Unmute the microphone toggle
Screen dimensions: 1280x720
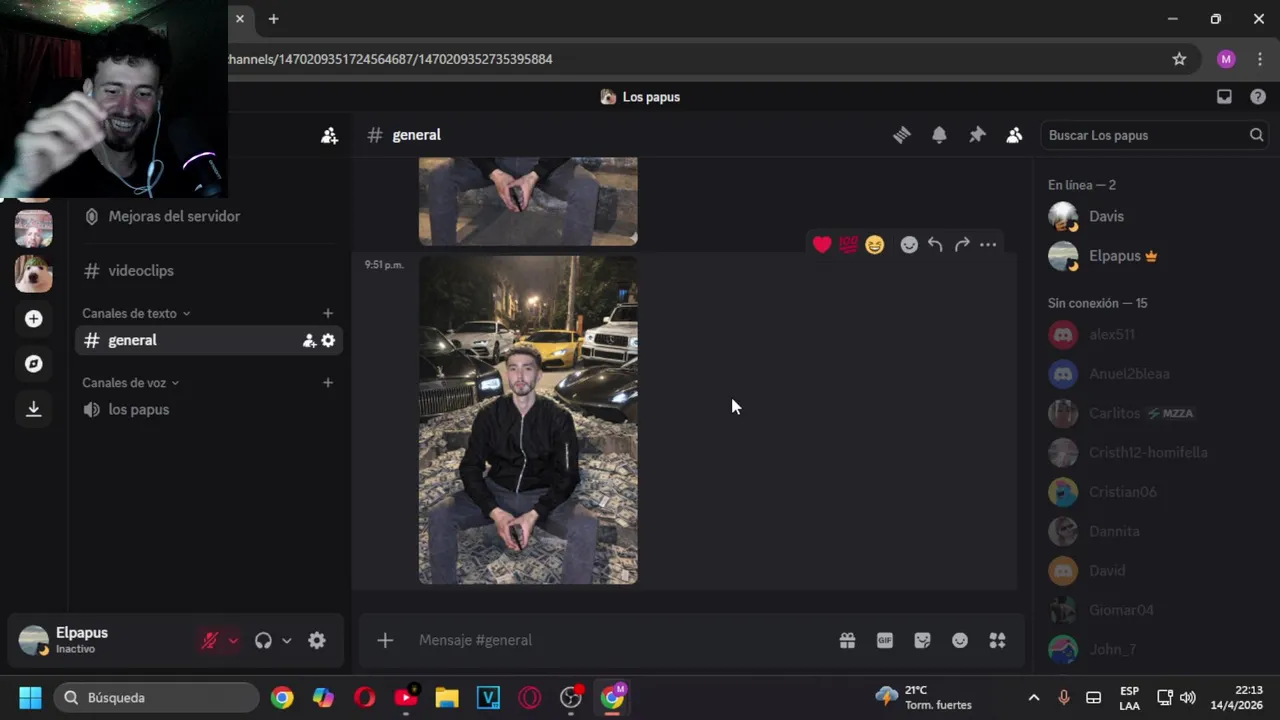pos(209,641)
